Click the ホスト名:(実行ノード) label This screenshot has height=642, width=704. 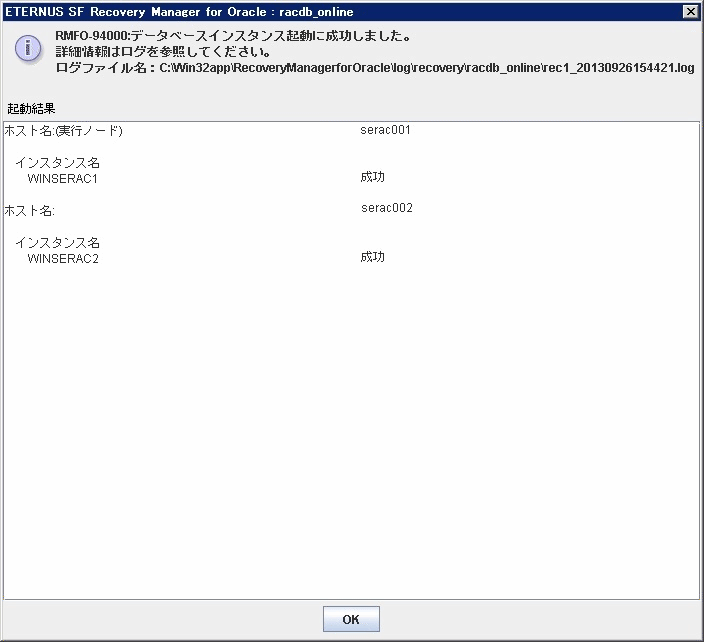pos(63,131)
